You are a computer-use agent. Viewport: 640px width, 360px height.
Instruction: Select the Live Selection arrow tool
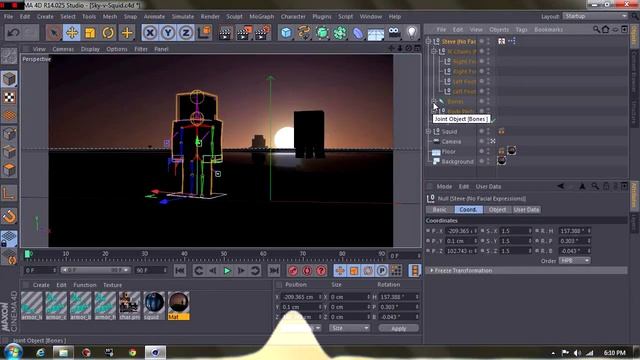click(x=53, y=33)
